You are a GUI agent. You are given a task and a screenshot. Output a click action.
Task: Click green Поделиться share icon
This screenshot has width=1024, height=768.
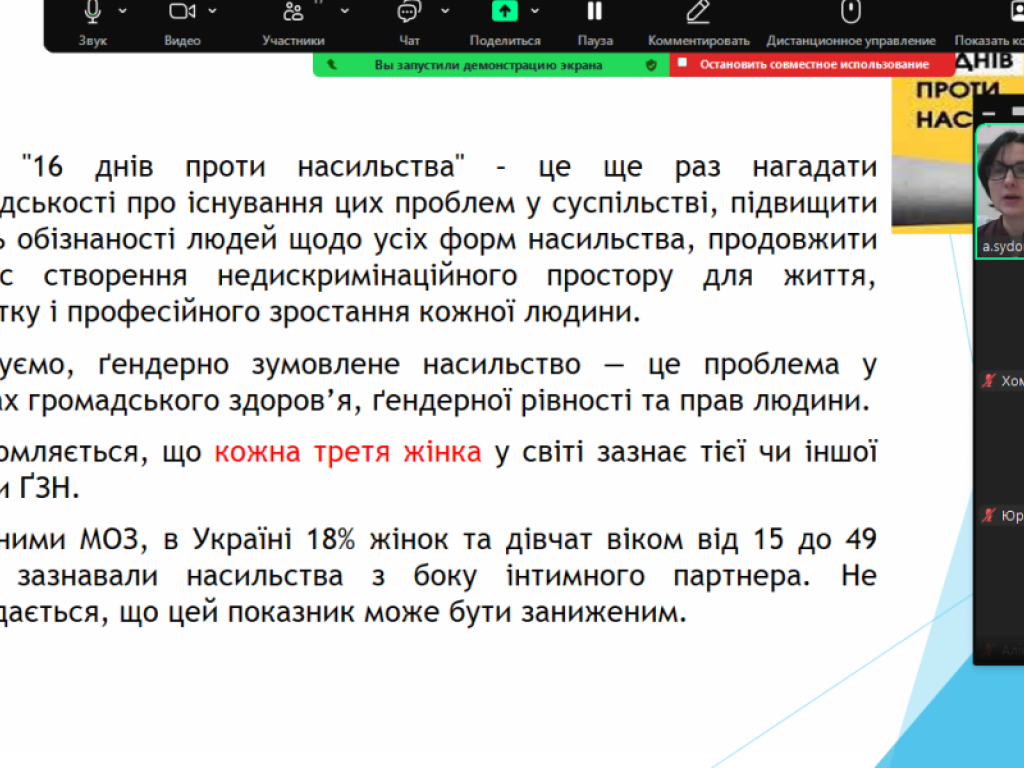(x=505, y=11)
